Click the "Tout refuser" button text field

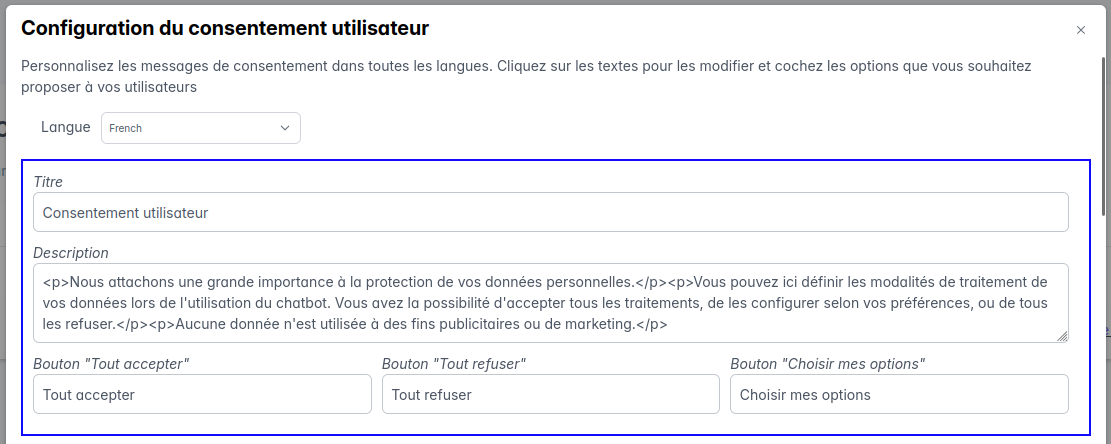click(550, 394)
